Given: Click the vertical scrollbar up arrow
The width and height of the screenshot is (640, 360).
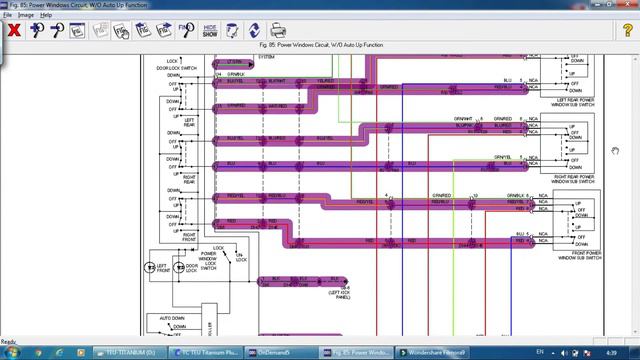Looking at the screenshot, I should [x=634, y=59].
